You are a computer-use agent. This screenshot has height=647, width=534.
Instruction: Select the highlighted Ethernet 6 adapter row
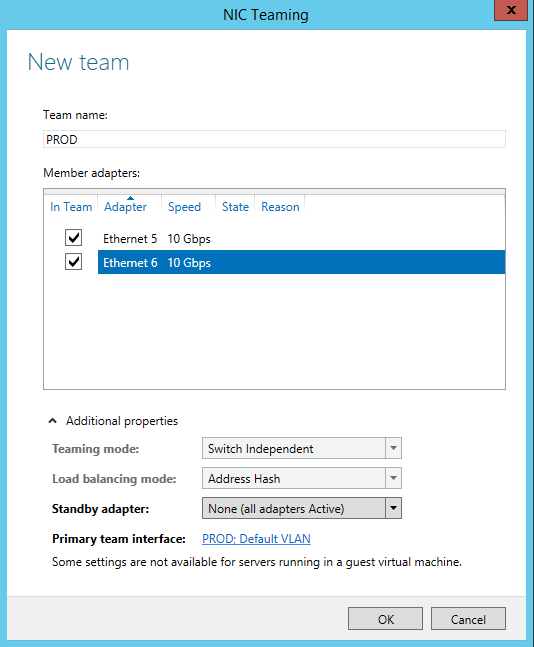301,262
